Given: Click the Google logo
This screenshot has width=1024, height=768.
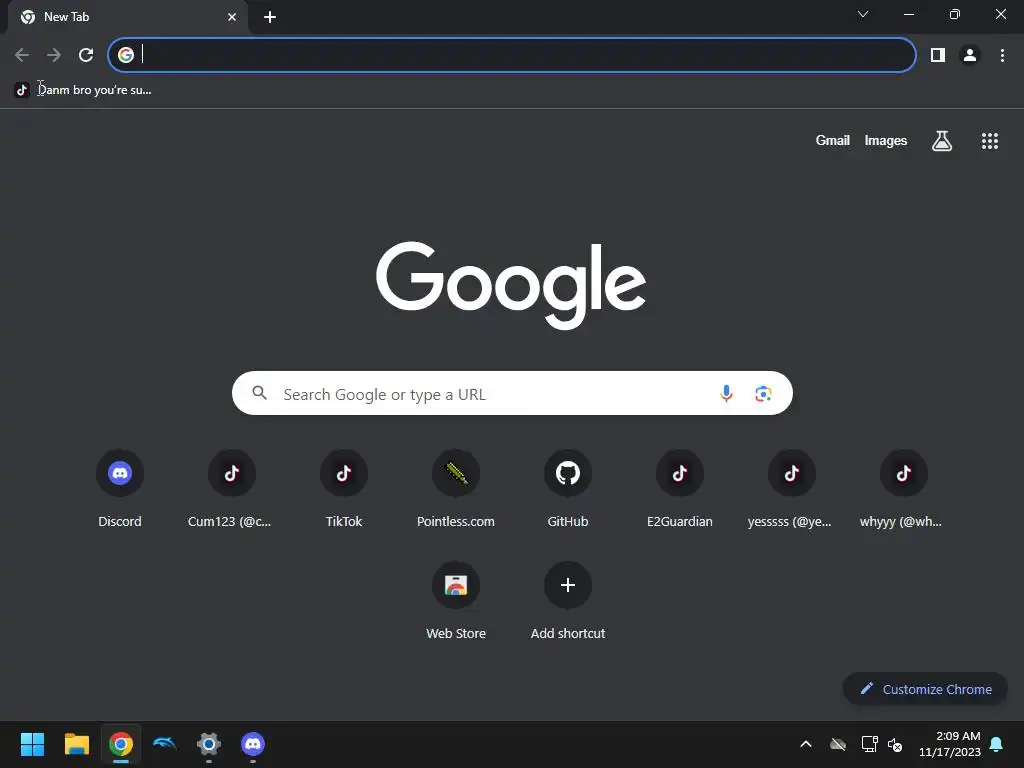Looking at the screenshot, I should pos(511,285).
